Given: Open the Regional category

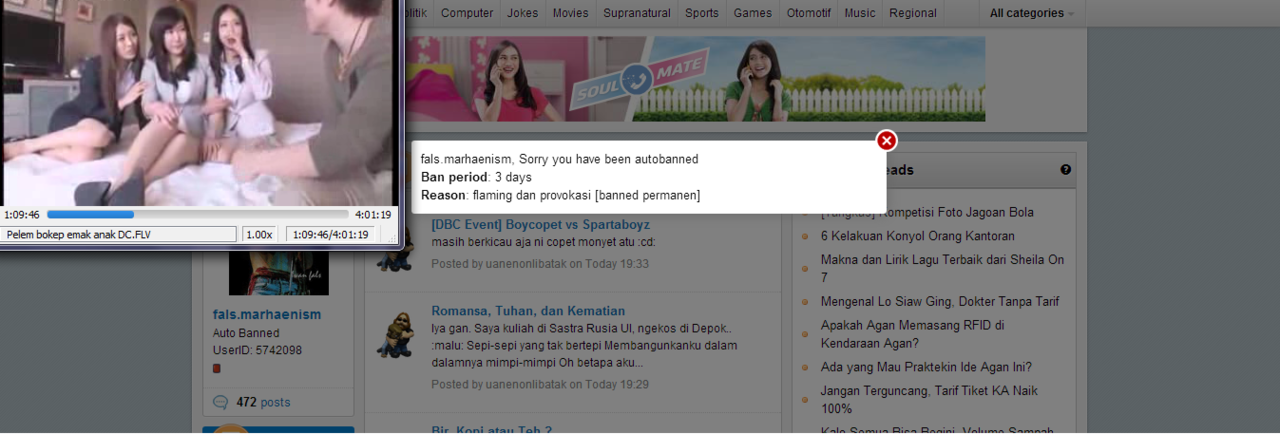Looking at the screenshot, I should [x=913, y=13].
